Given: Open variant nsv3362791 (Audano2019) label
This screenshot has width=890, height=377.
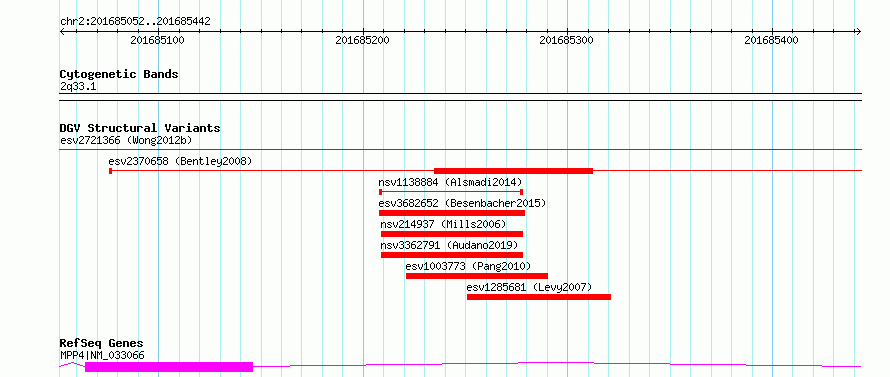Looking at the screenshot, I should (x=450, y=245).
